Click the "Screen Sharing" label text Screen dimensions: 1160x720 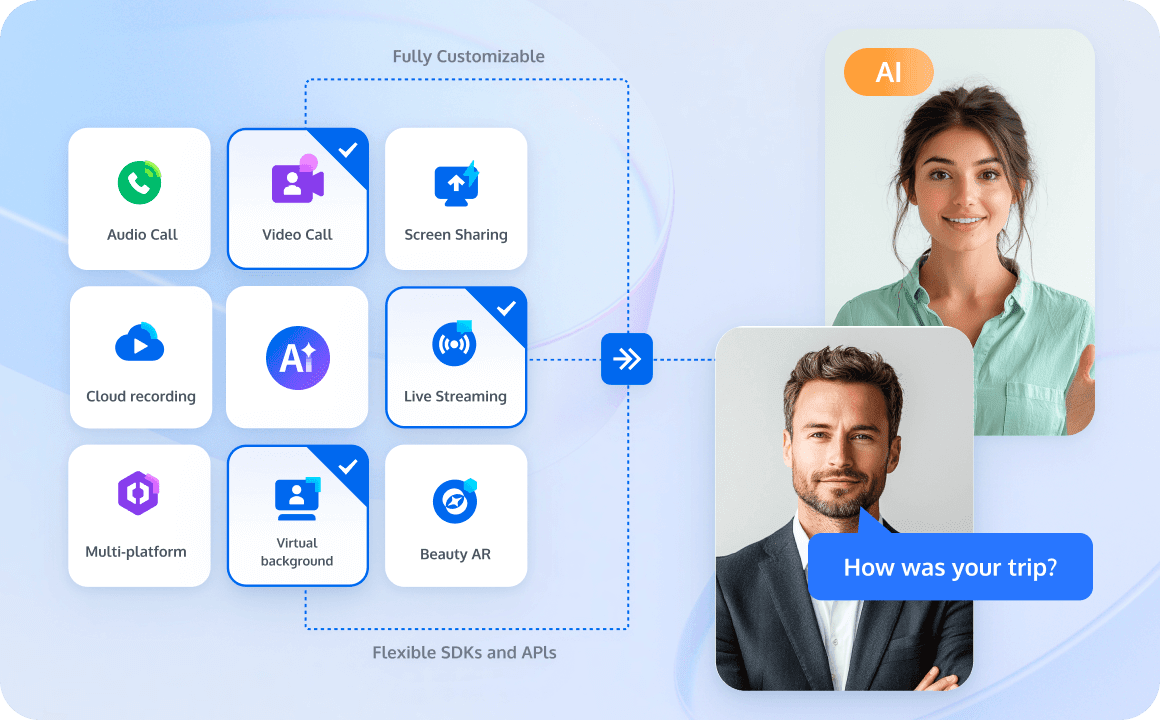coord(456,235)
